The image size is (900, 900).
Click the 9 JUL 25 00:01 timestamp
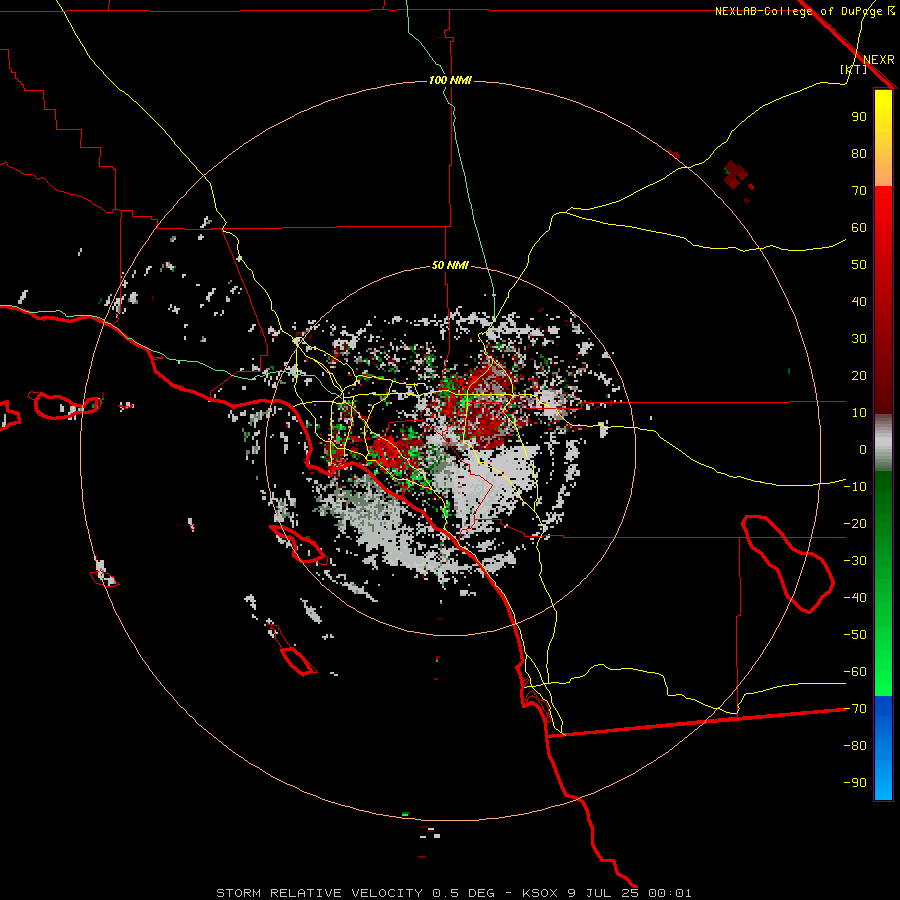pyautogui.click(x=629, y=893)
